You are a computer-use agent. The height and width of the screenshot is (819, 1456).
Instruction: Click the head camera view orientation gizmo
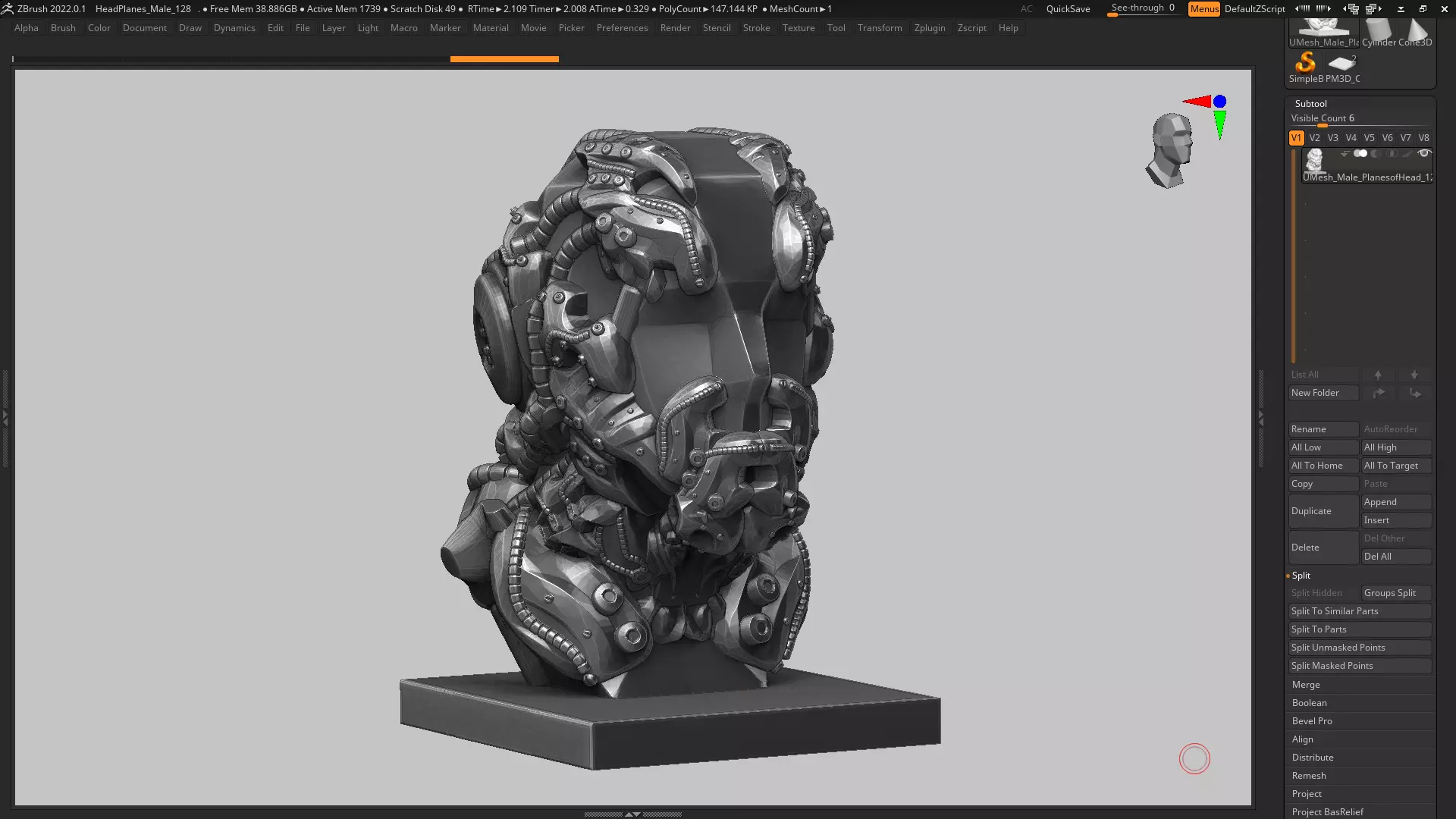[1170, 149]
